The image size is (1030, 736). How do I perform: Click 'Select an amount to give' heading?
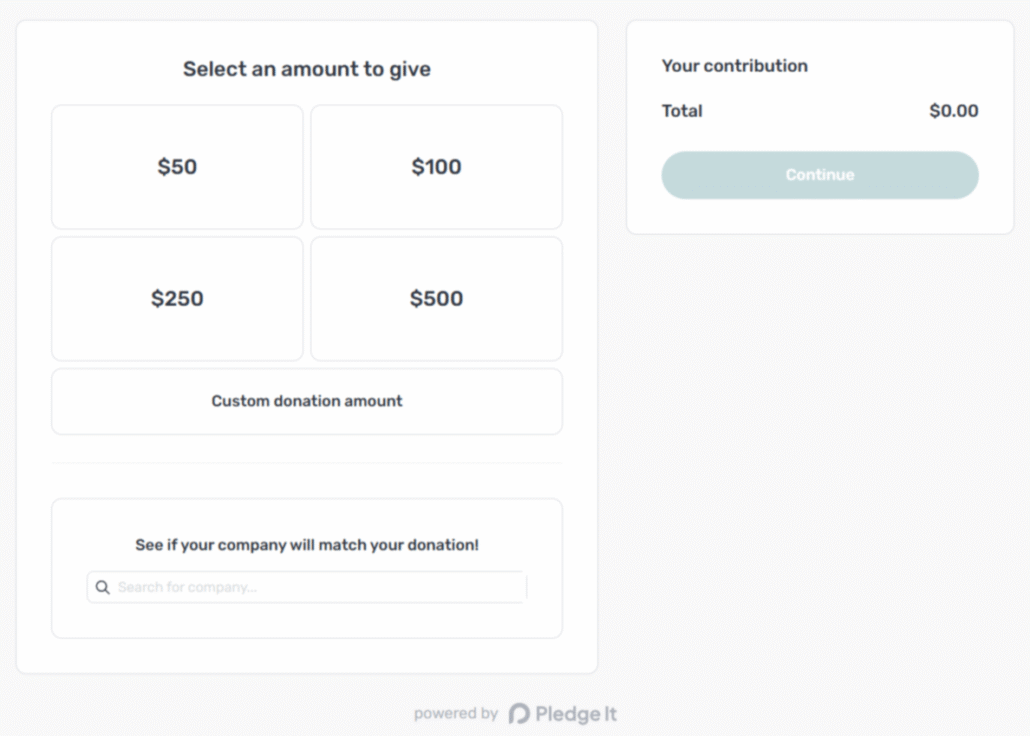(306, 69)
